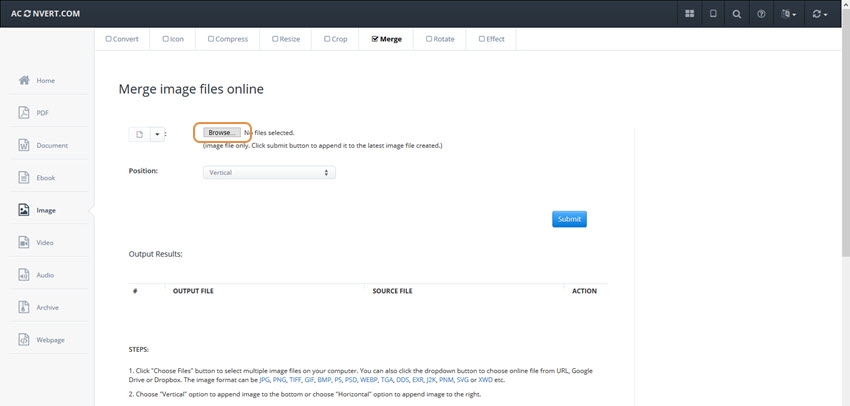The width and height of the screenshot is (850, 406).
Task: Select the Convert option tab
Action: [x=121, y=39]
